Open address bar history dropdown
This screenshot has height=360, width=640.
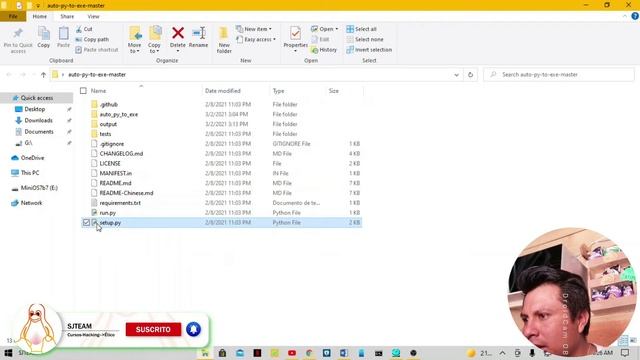coord(456,75)
